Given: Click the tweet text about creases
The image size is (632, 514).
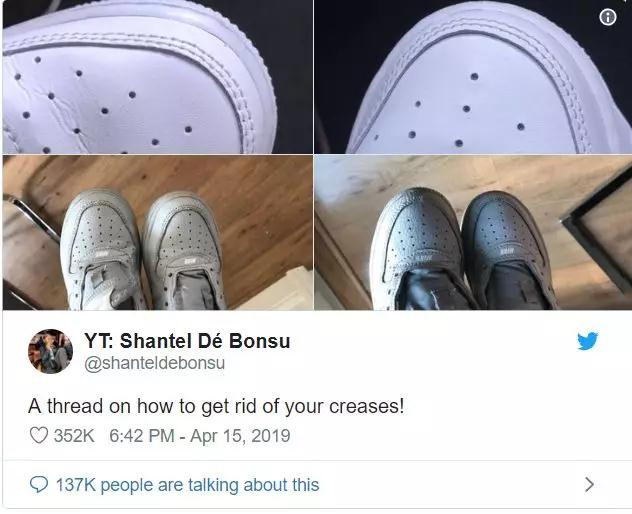Looking at the screenshot, I should coord(216,406).
